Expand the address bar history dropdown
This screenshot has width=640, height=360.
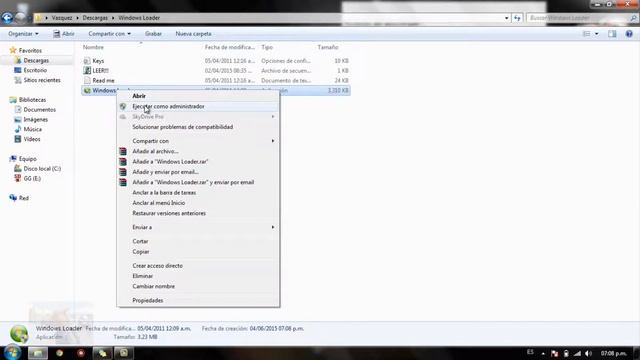(x=507, y=18)
